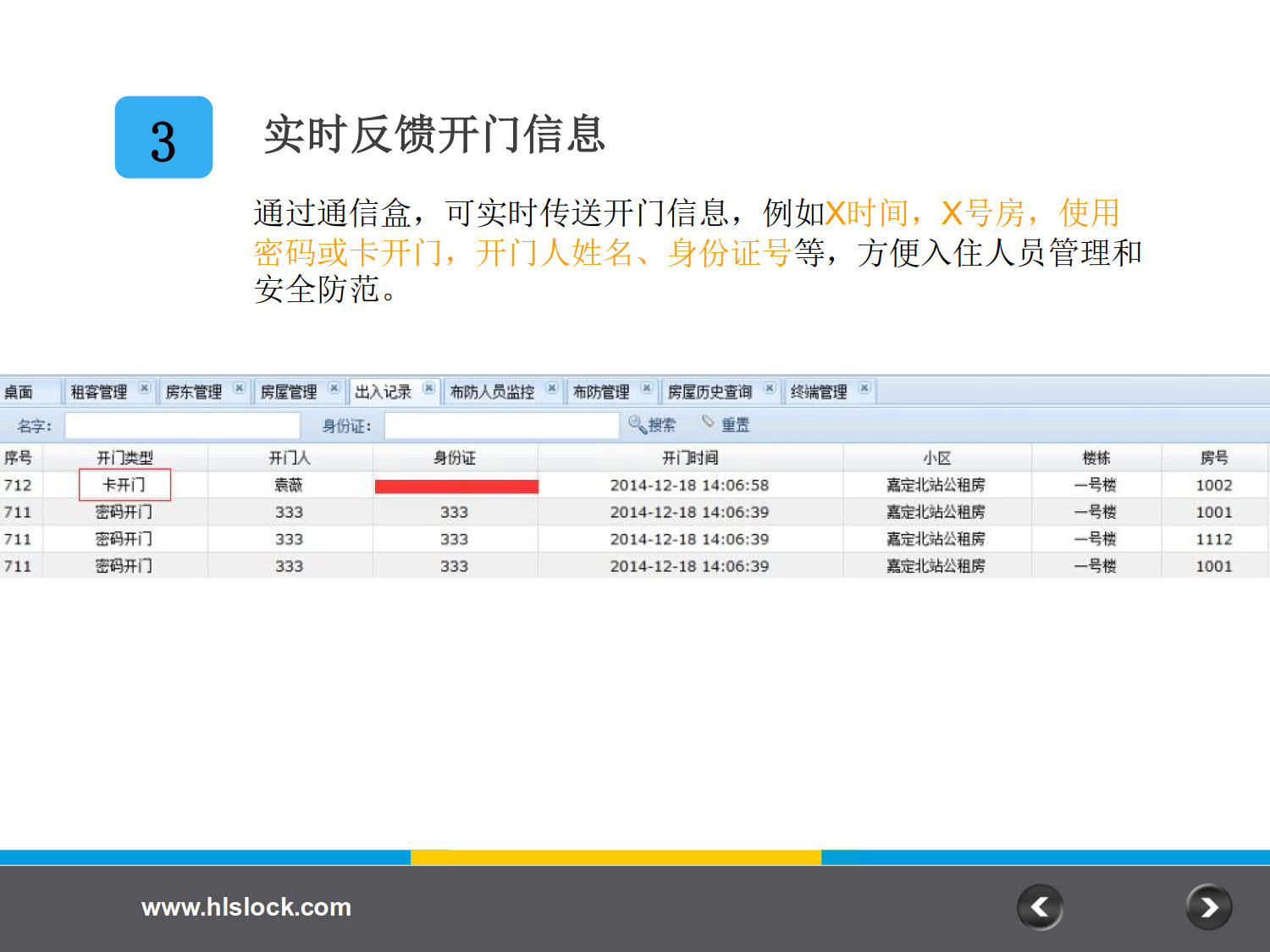Close the 出入记录 tab
Screen dimensions: 1270x952
pos(429,388)
